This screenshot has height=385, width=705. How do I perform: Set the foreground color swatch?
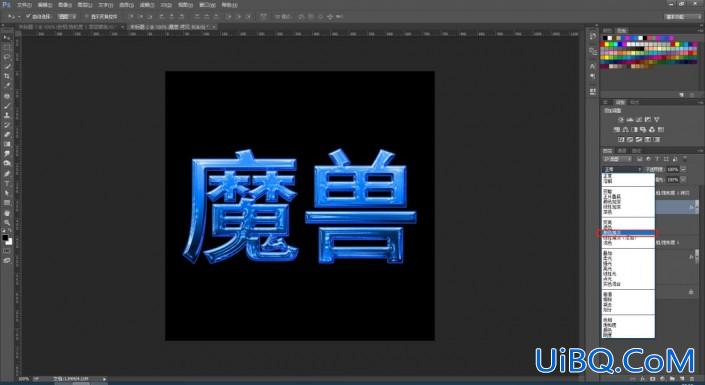click(x=5, y=237)
